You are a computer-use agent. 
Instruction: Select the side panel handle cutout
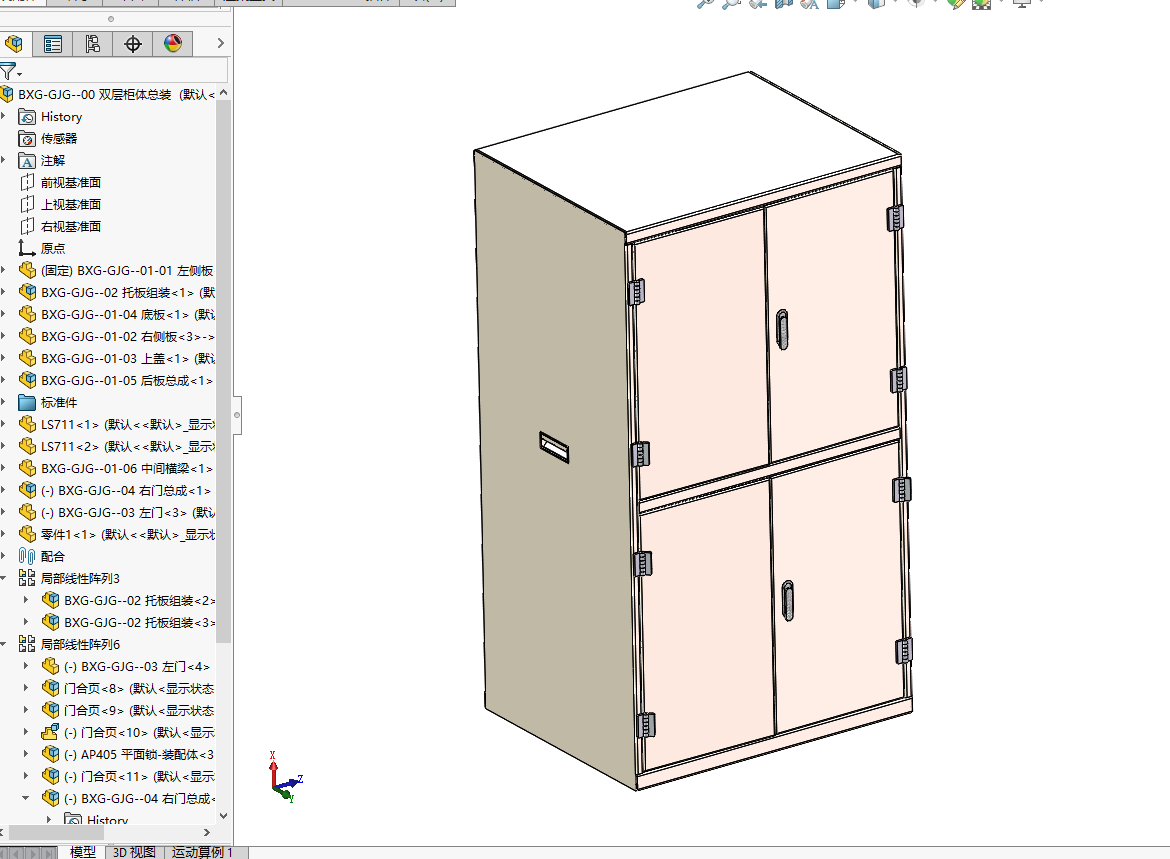554,447
